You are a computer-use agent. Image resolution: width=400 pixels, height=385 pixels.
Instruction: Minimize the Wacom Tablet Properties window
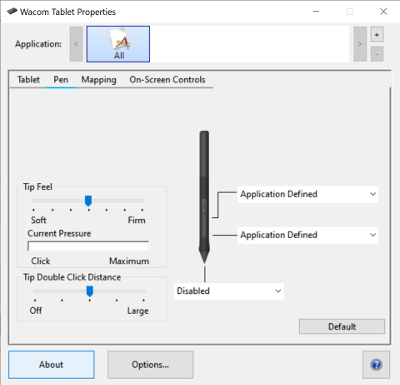coord(316,12)
